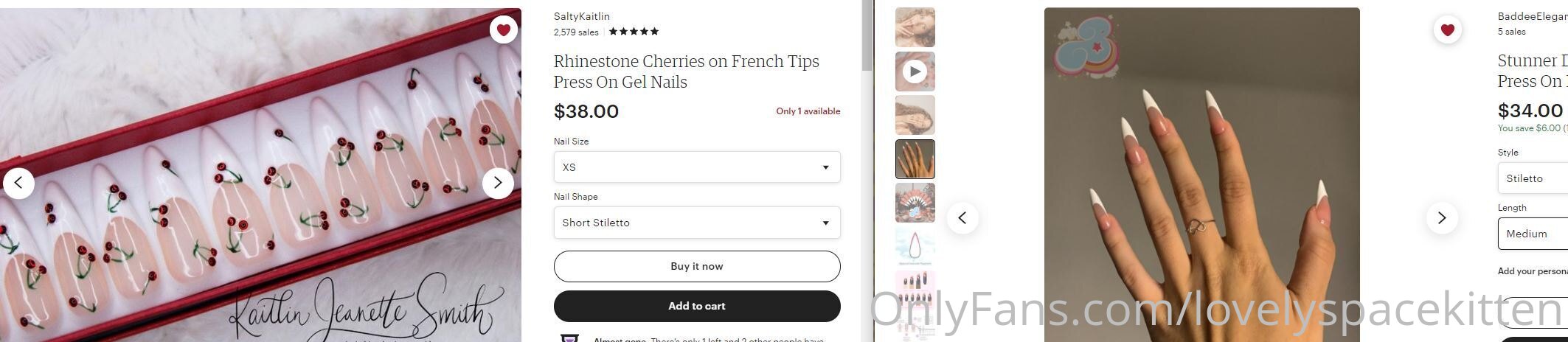
Task: Show previous photo of French tip hand
Action: pyautogui.click(x=962, y=217)
